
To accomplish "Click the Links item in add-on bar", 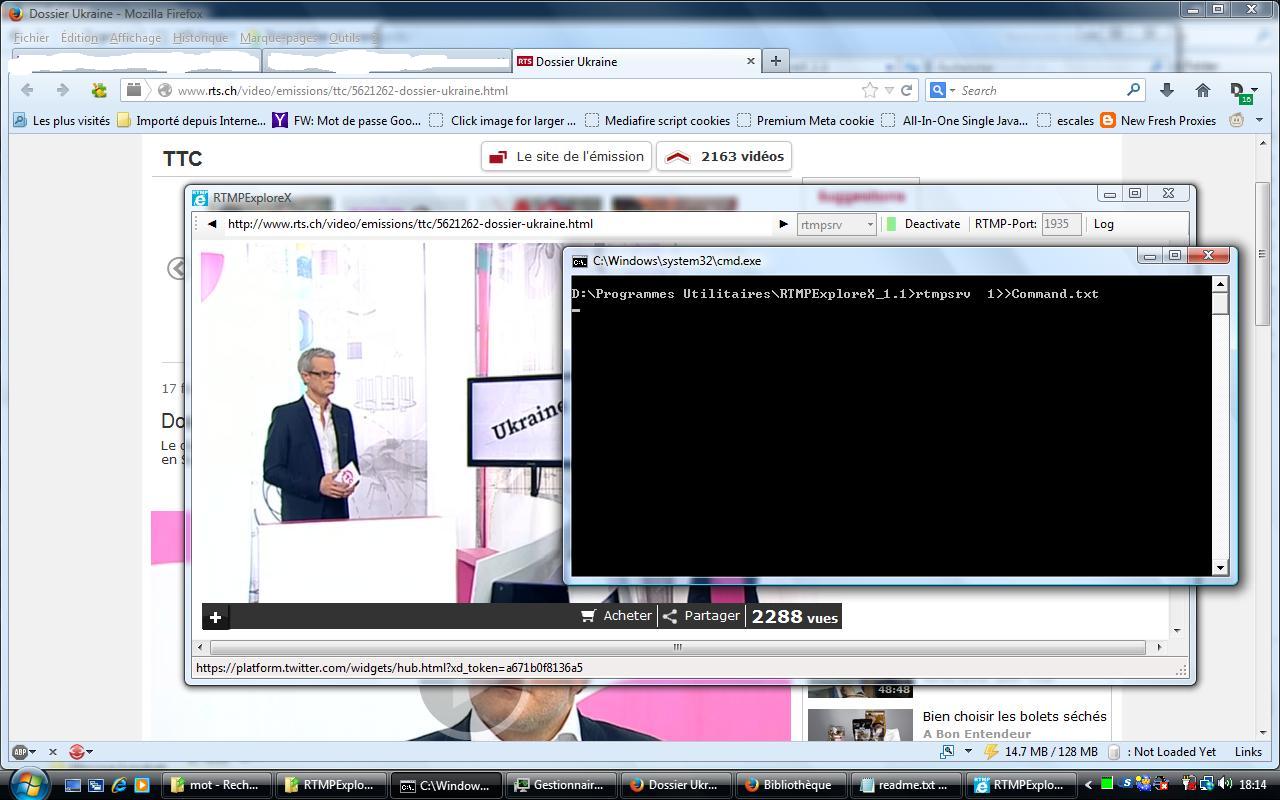I will coord(1248,751).
